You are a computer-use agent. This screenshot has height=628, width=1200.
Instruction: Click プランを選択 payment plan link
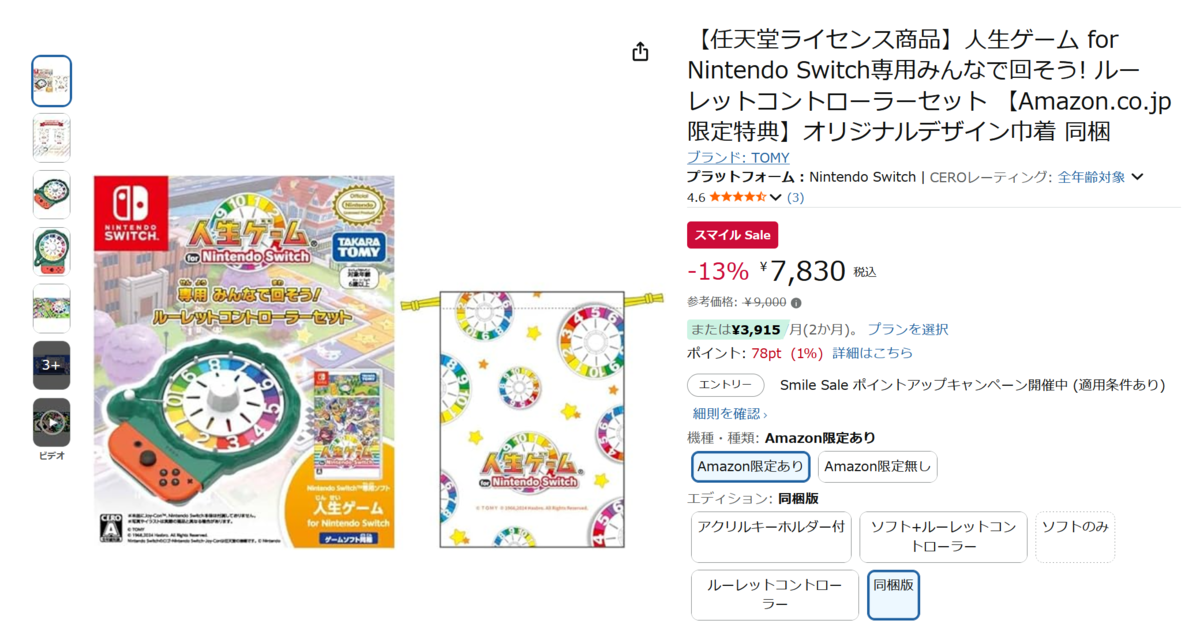907,329
